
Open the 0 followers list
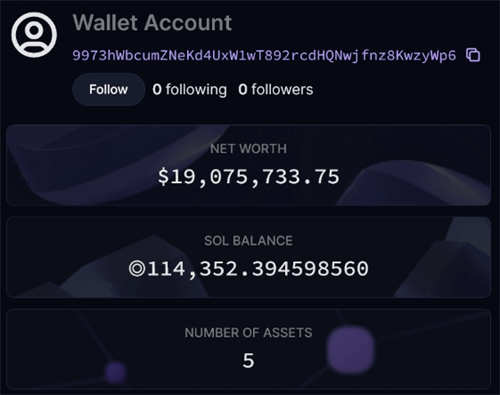tap(276, 89)
